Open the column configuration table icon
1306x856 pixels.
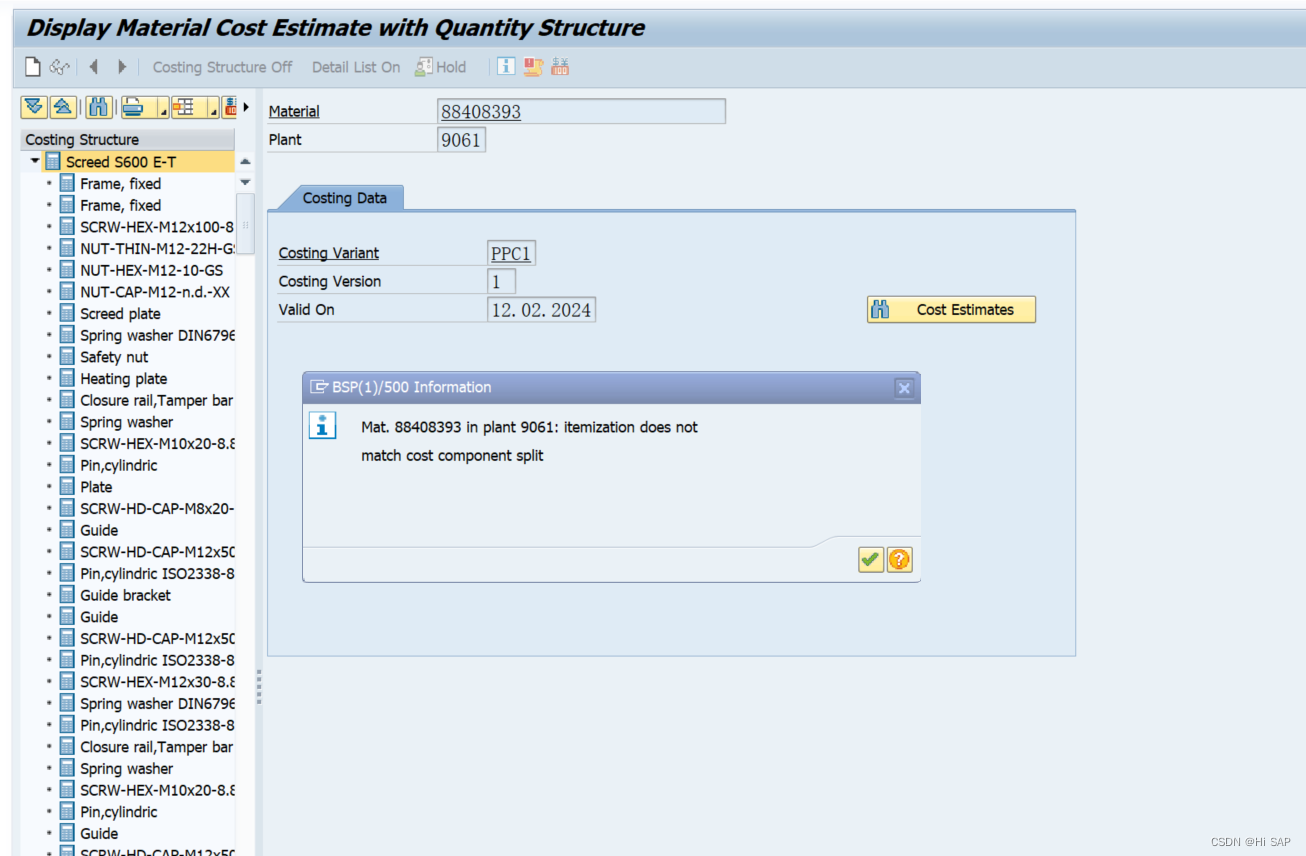tap(183, 107)
